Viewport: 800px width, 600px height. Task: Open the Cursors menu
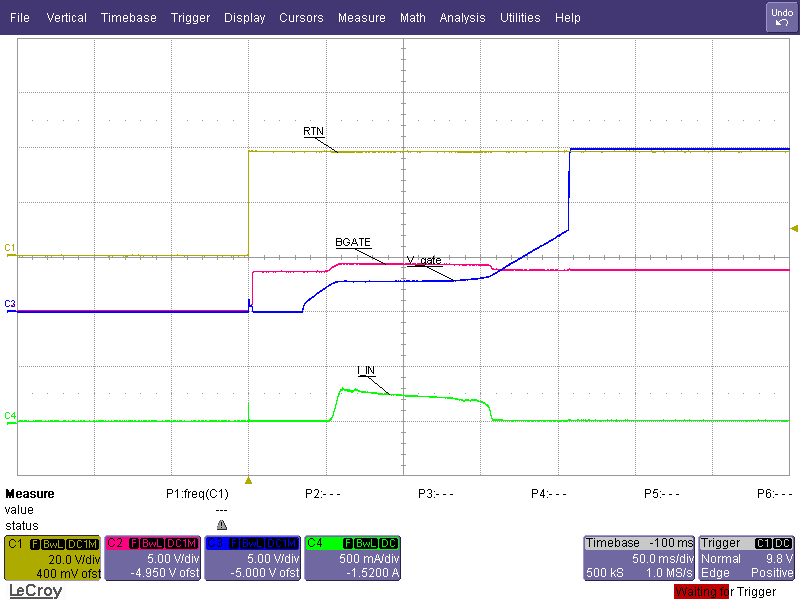click(x=301, y=18)
